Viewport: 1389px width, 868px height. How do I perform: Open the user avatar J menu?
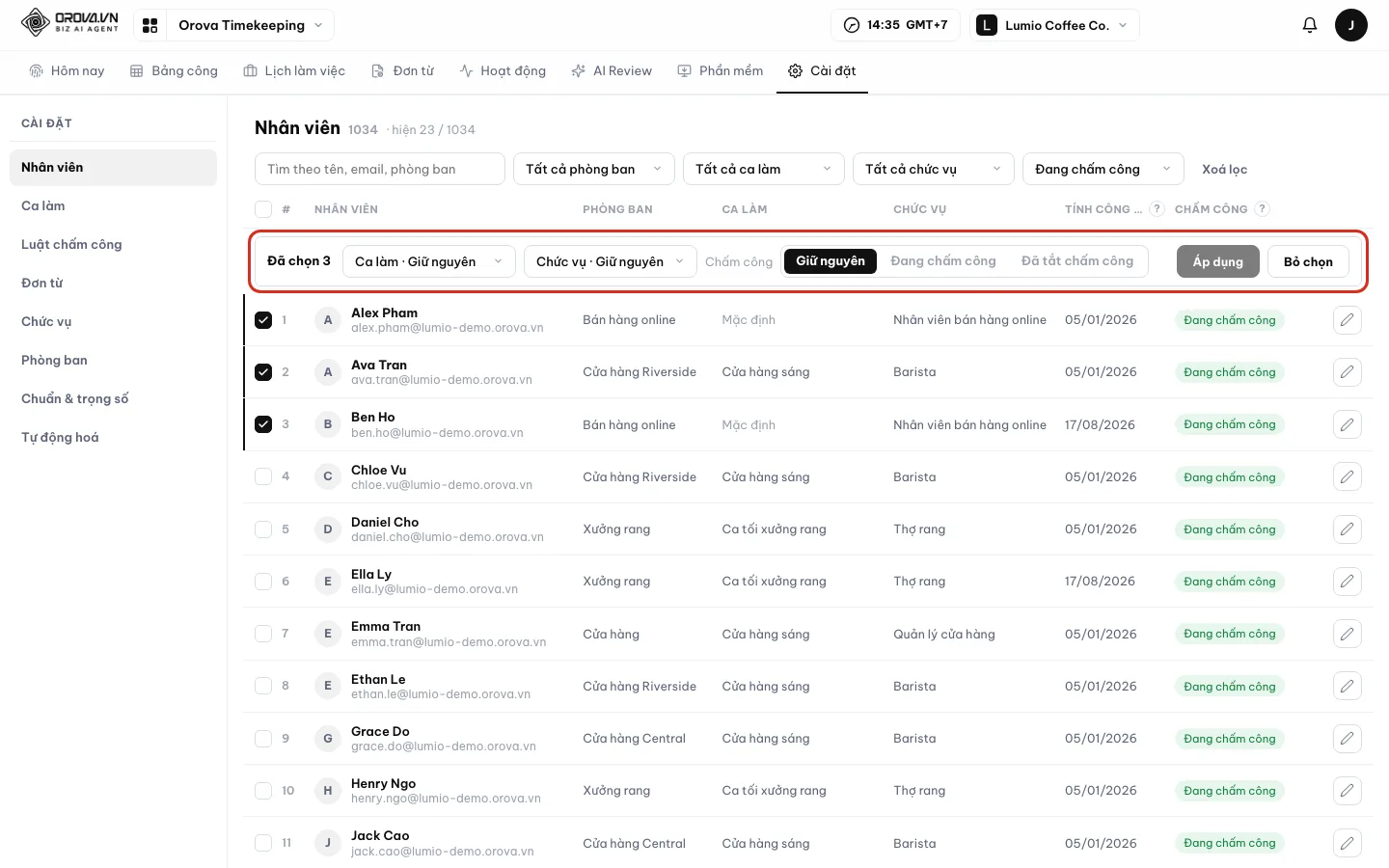1350,25
